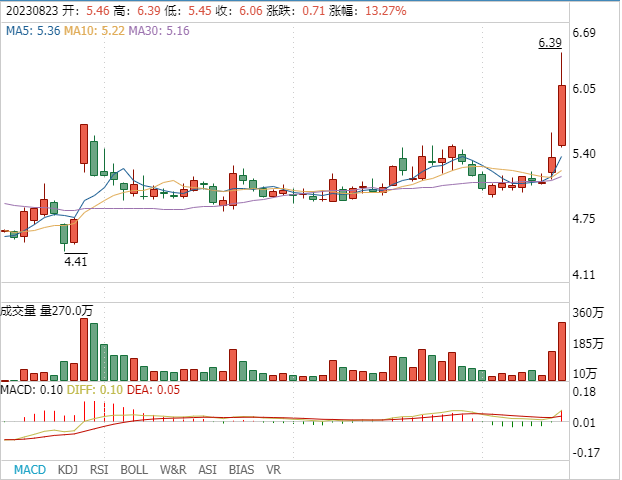Switch to the MACD indicator tab

(x=30, y=470)
